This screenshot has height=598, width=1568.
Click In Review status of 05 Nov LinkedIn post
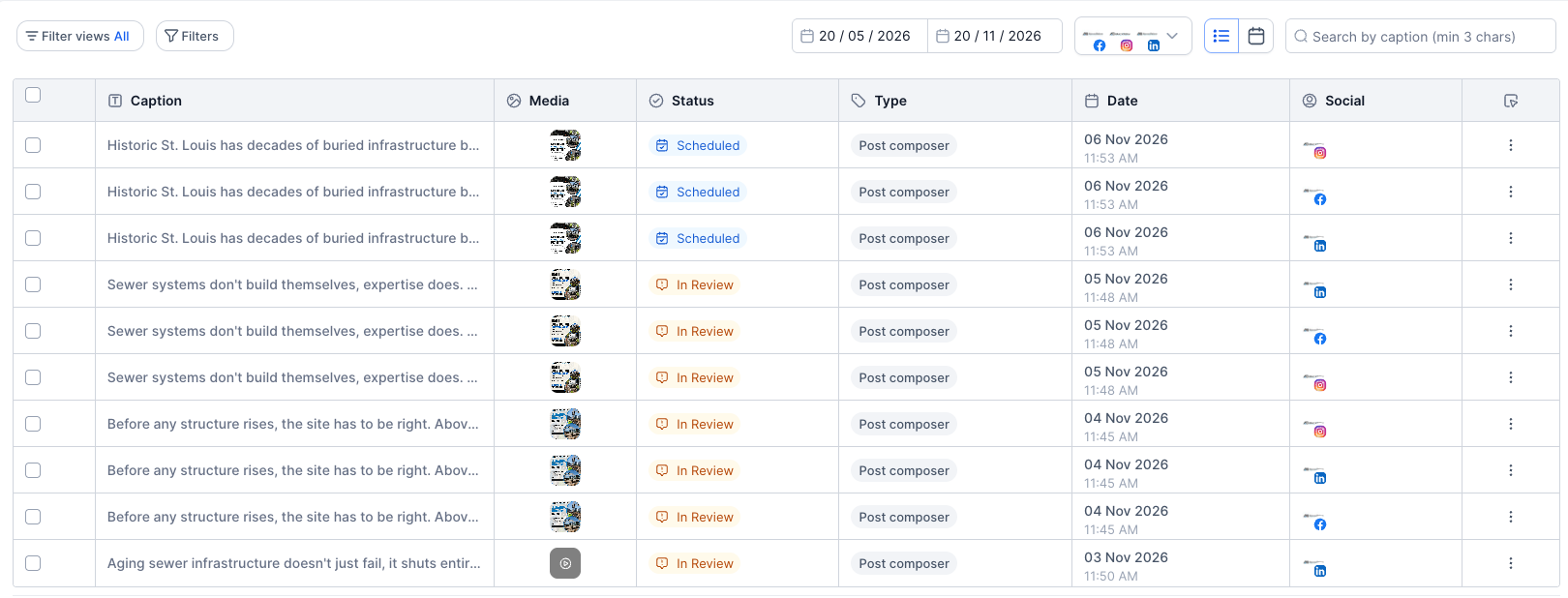(694, 284)
